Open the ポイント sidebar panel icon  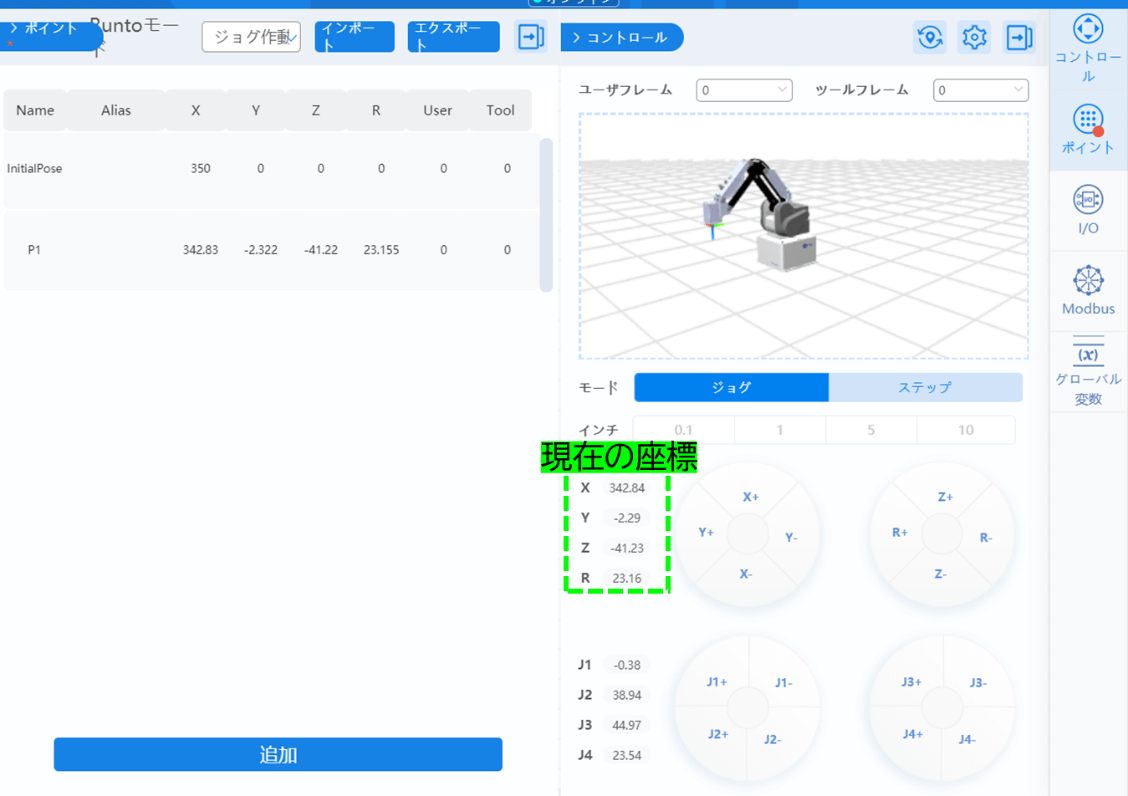tap(1088, 121)
